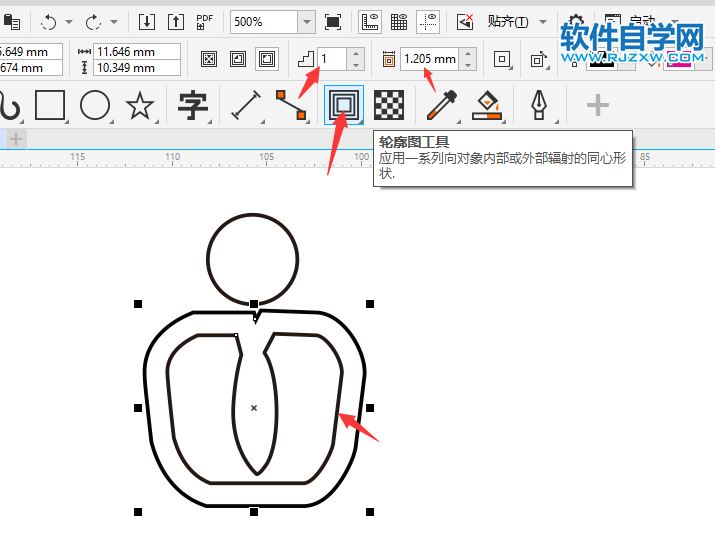Decrease contour offset with down arrow
The width and height of the screenshot is (715, 554).
coord(468,65)
